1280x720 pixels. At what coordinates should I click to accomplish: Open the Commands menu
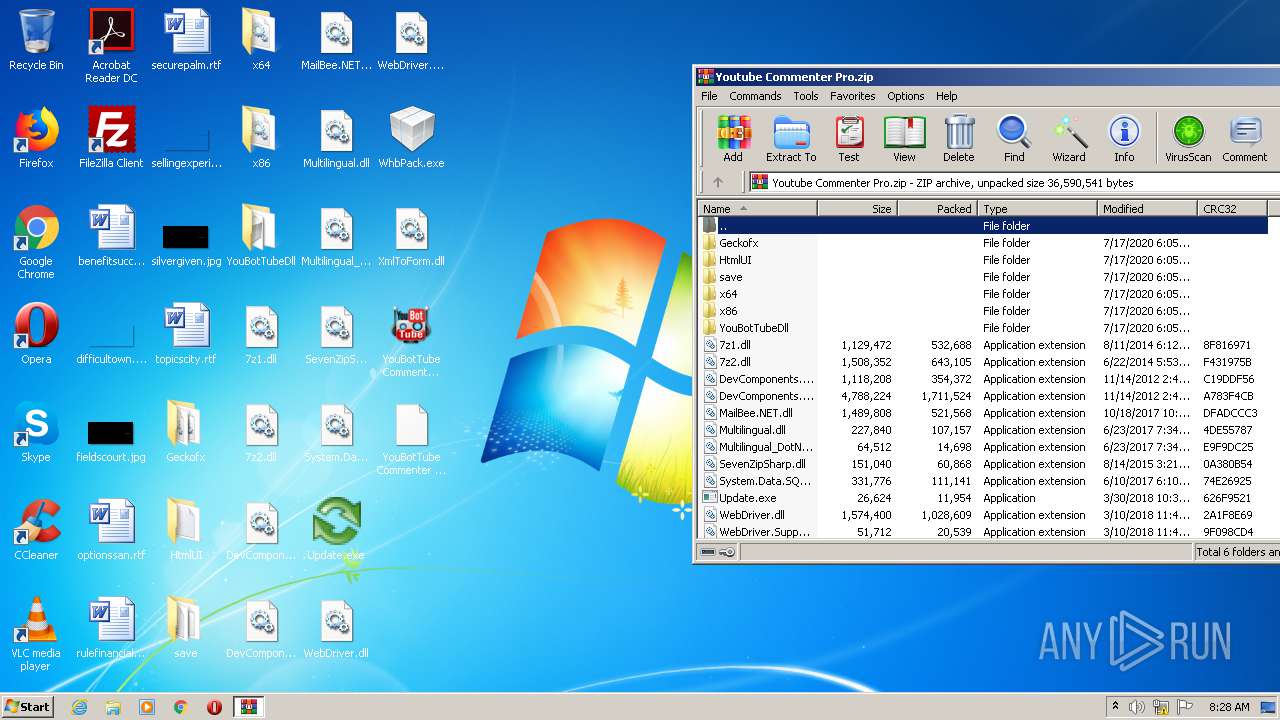pos(755,96)
